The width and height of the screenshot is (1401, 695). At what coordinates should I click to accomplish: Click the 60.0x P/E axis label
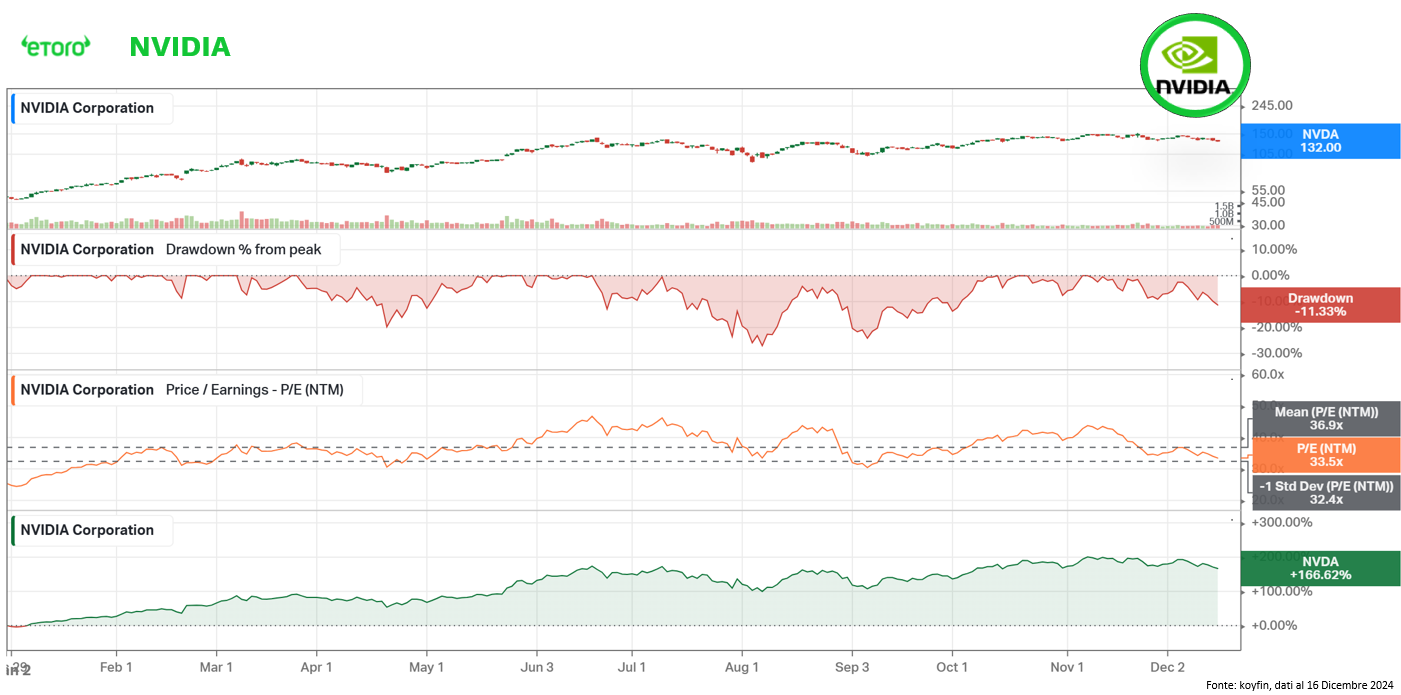(1268, 374)
